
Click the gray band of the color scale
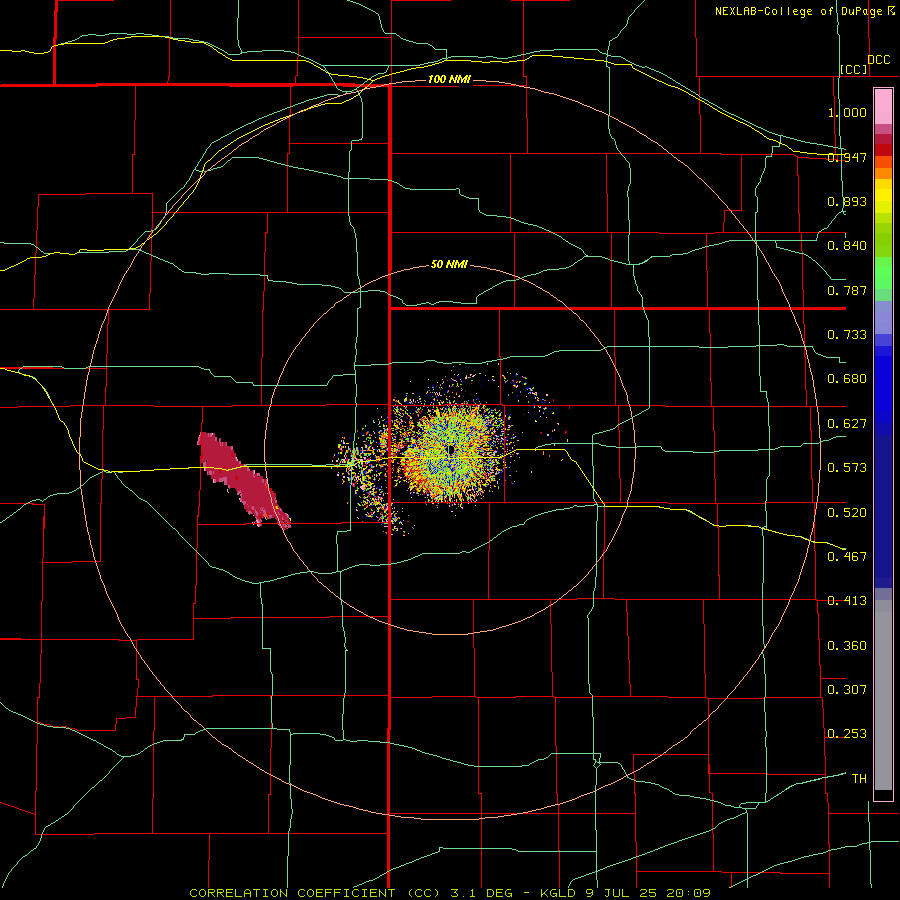[x=883, y=695]
